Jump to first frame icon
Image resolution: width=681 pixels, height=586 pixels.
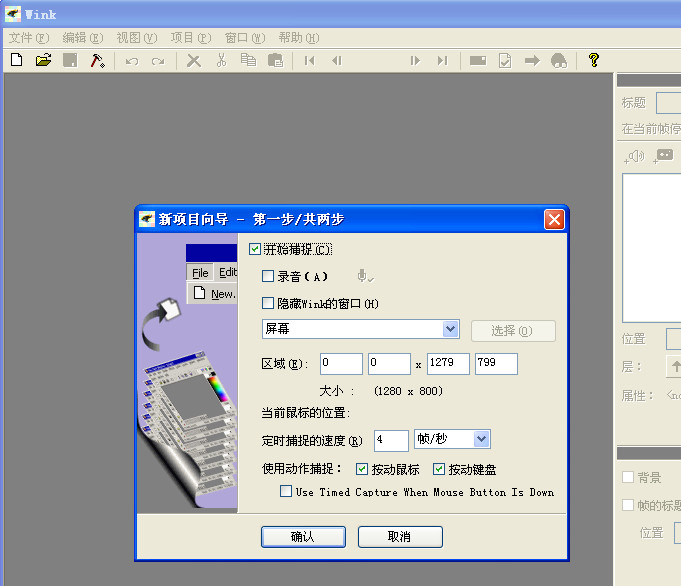310,60
